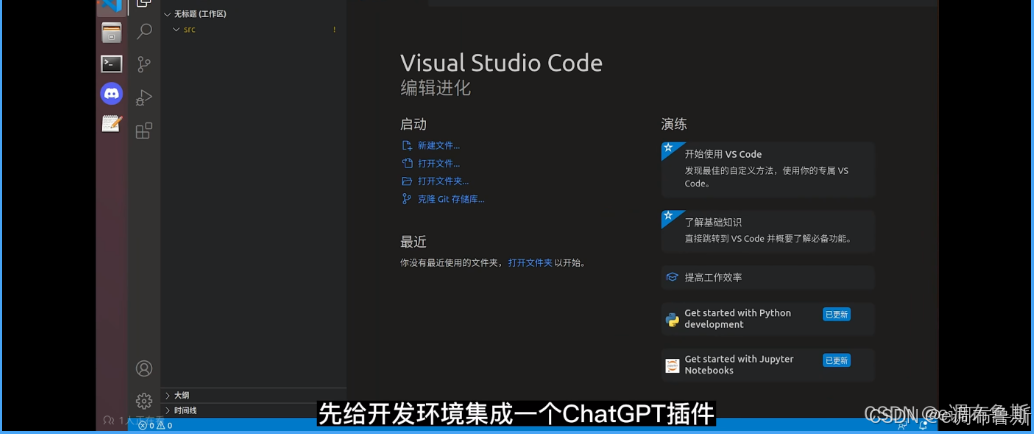The image size is (1036, 435).
Task: Click the 打开文件... link
Action: click(x=439, y=163)
